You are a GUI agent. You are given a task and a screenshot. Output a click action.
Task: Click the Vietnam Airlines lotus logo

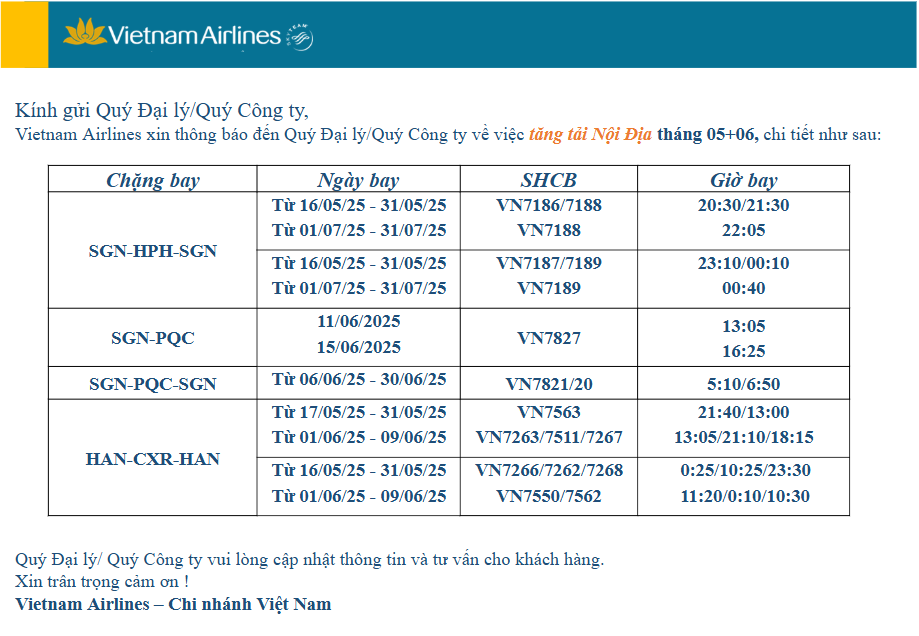(85, 32)
